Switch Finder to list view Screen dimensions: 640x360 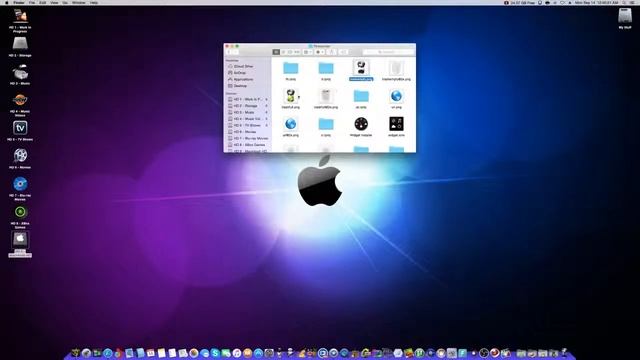point(283,52)
